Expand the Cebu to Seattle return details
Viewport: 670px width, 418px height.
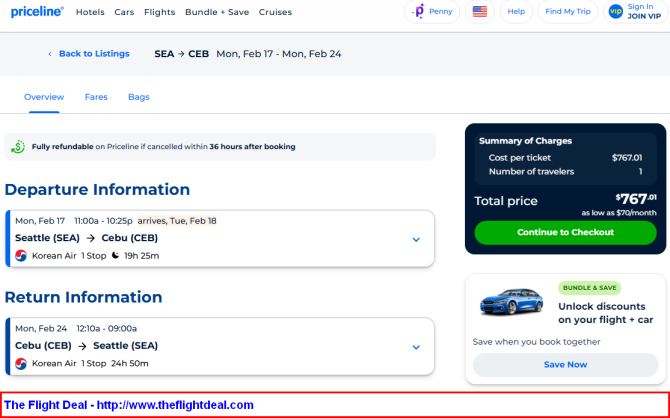point(416,347)
